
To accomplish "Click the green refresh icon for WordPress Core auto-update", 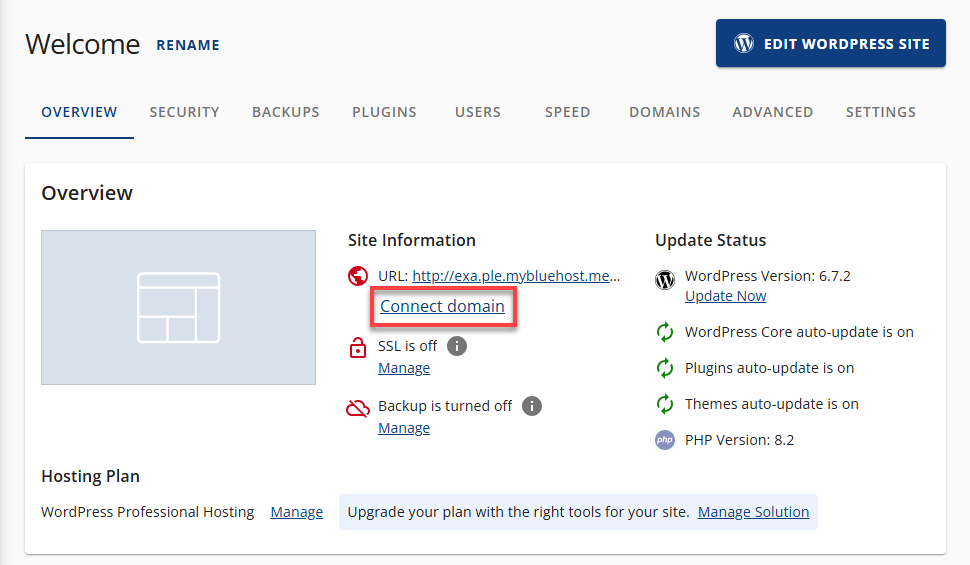I will [x=664, y=332].
